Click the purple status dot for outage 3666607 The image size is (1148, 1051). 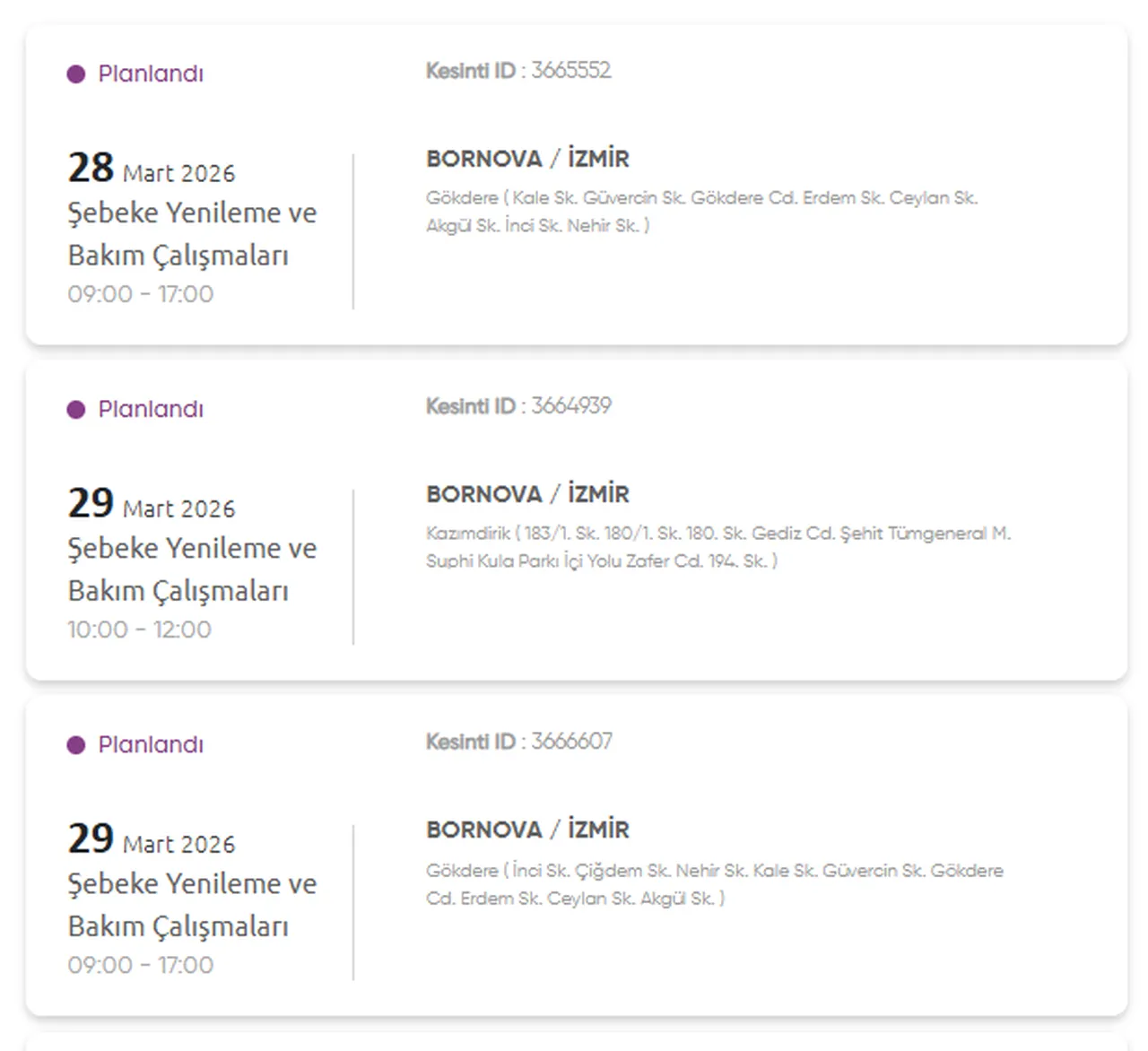(x=76, y=745)
